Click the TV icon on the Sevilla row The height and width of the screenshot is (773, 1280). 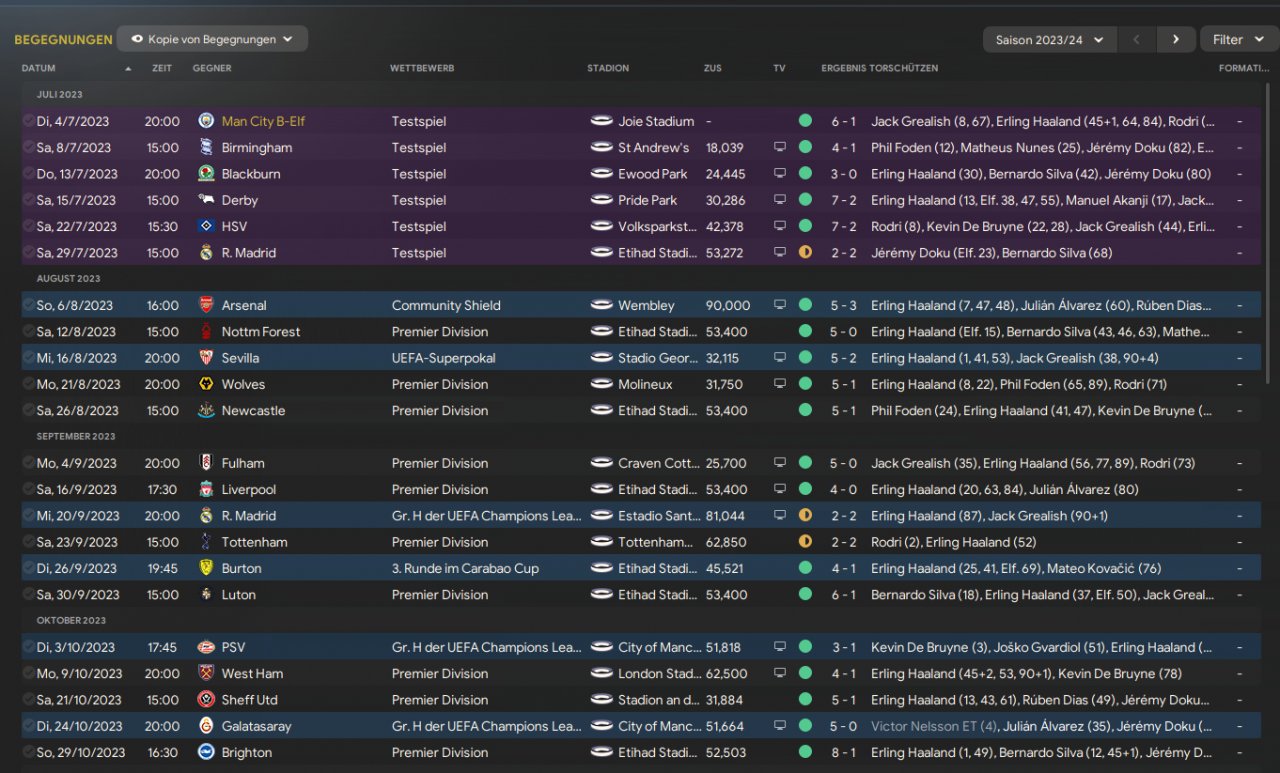(x=780, y=358)
